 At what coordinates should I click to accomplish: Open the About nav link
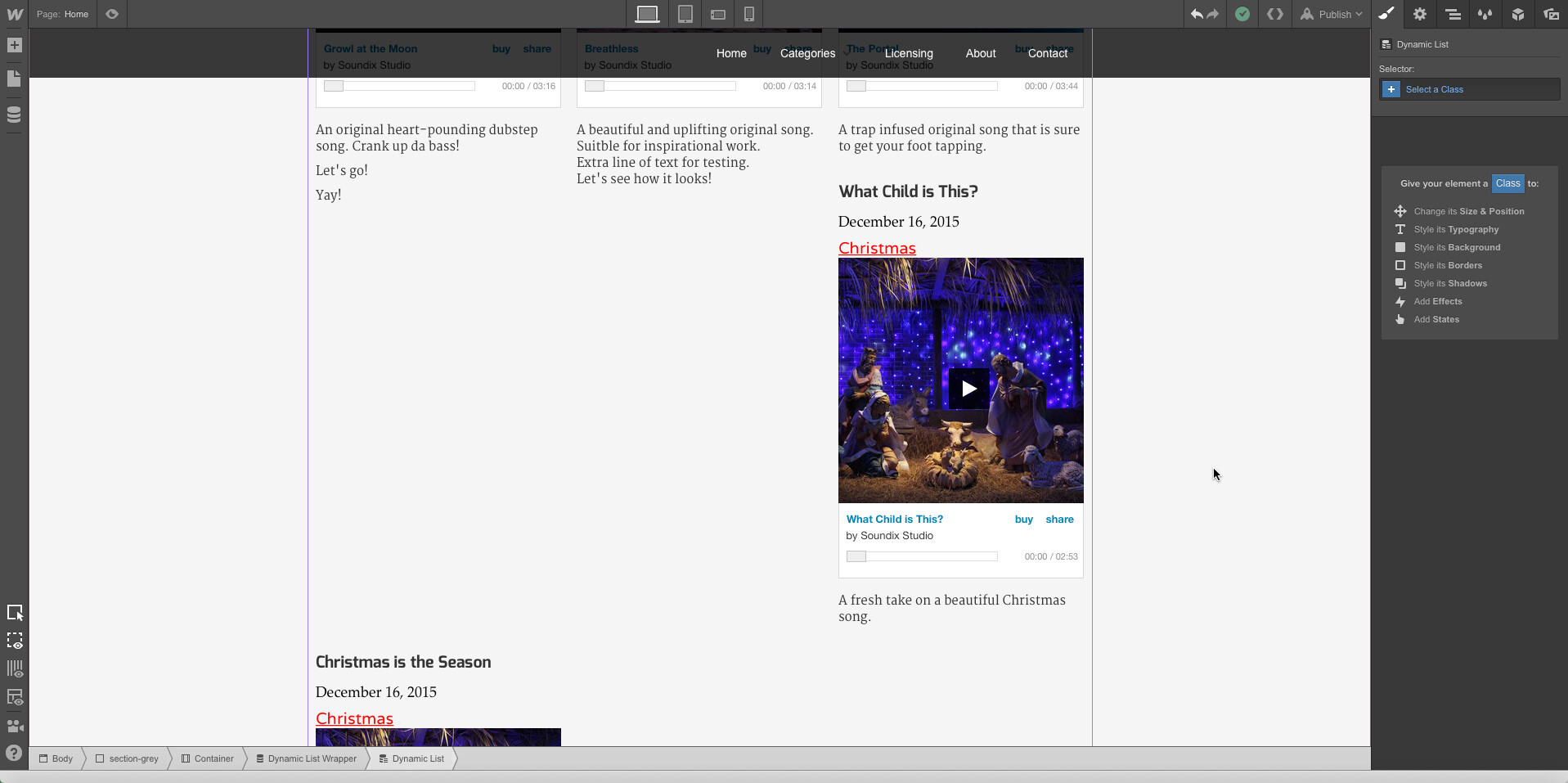tap(981, 53)
